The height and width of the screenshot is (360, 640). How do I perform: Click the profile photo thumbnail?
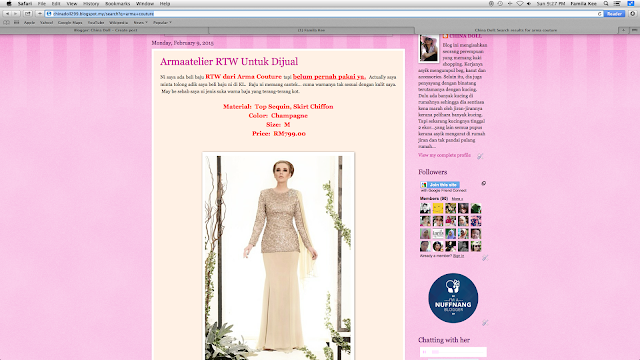[x=429, y=49]
